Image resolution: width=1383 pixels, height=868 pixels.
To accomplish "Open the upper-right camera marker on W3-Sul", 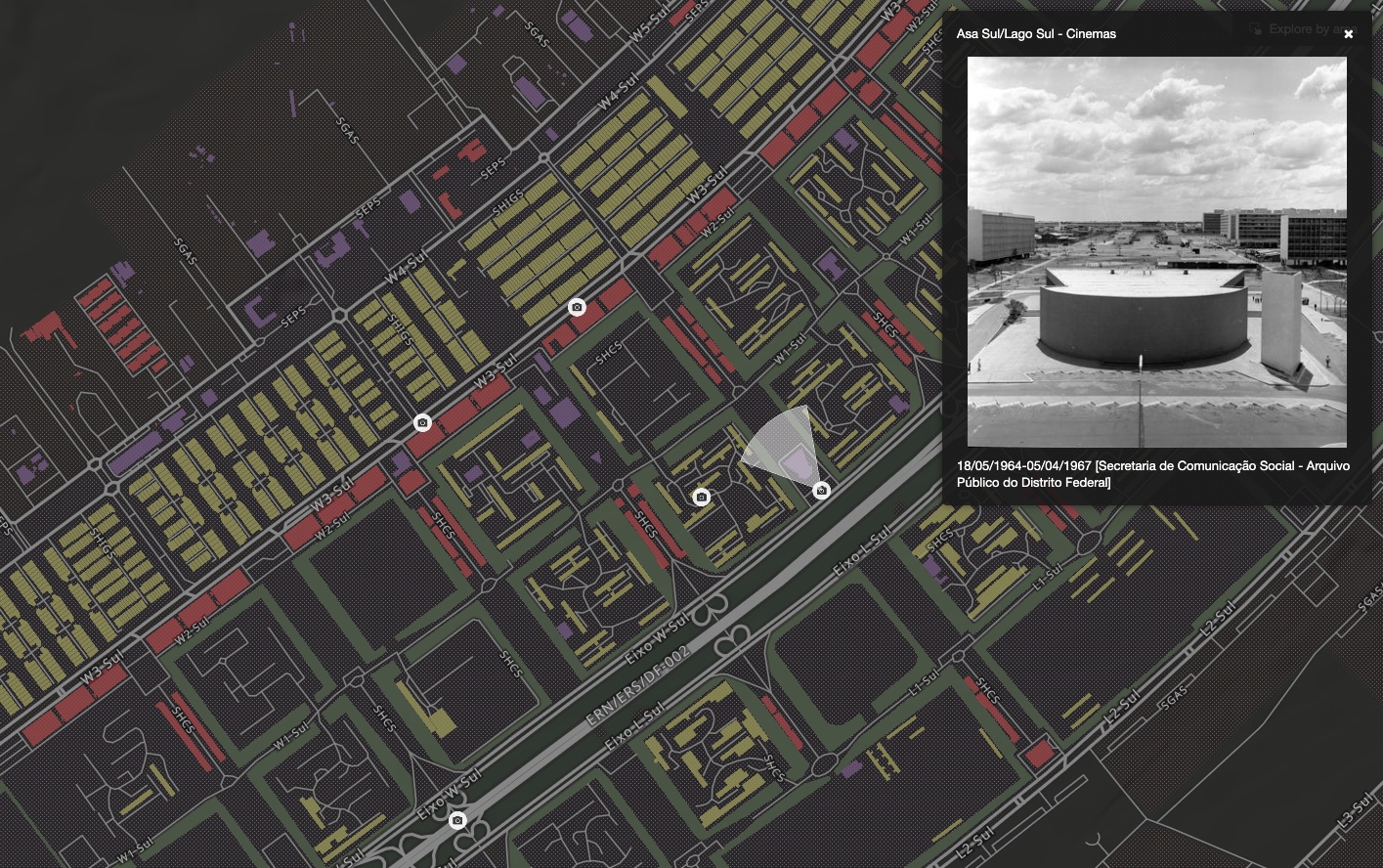I will tap(577, 308).
